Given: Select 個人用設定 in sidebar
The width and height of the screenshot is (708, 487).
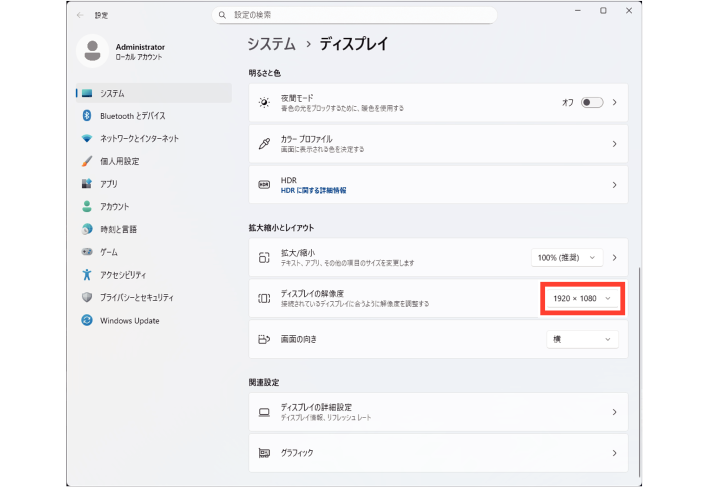Looking at the screenshot, I should tap(119, 161).
